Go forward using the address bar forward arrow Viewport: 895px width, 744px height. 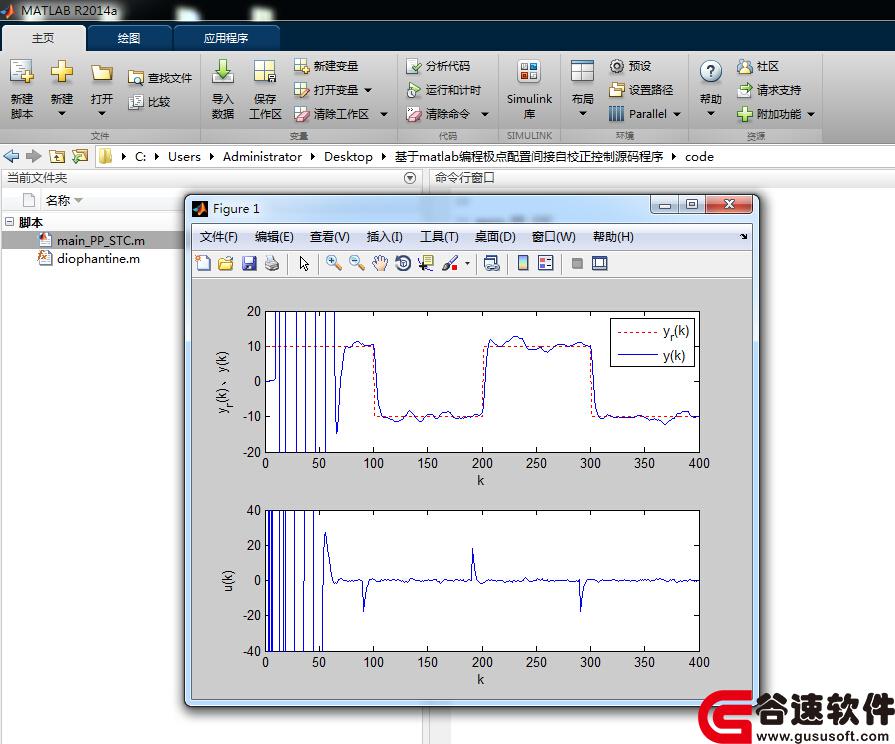(x=34, y=156)
